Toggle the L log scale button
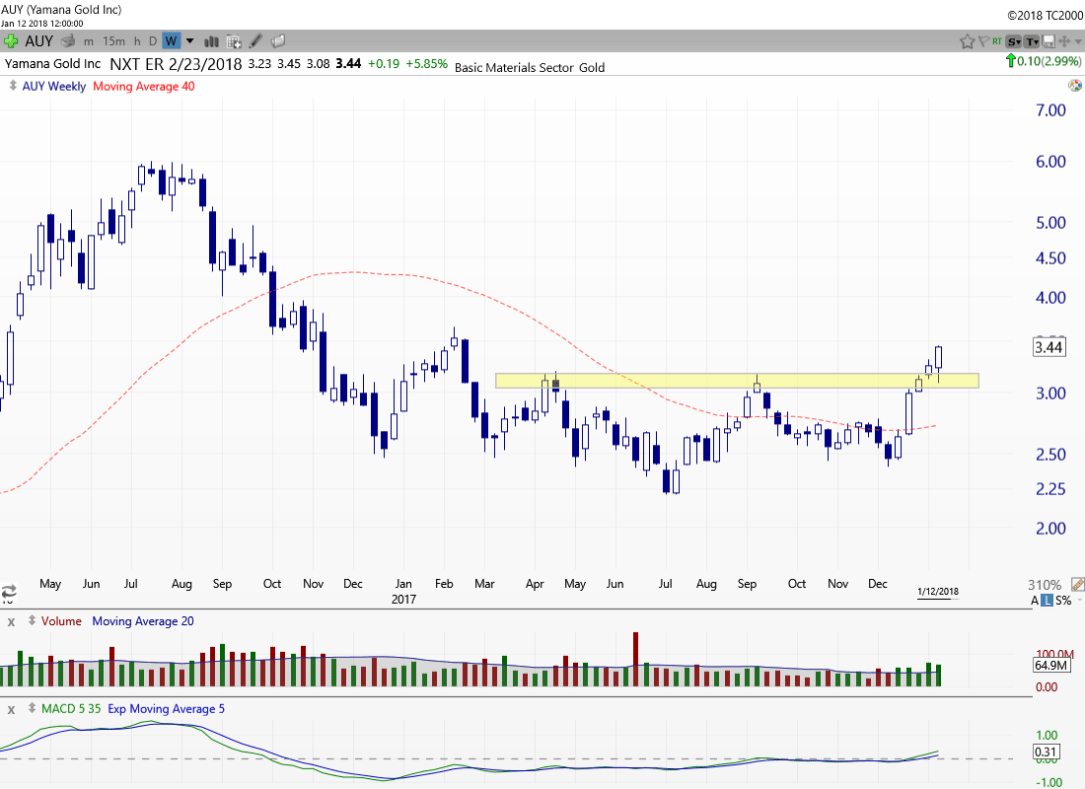1085x789 pixels. pos(1047,600)
